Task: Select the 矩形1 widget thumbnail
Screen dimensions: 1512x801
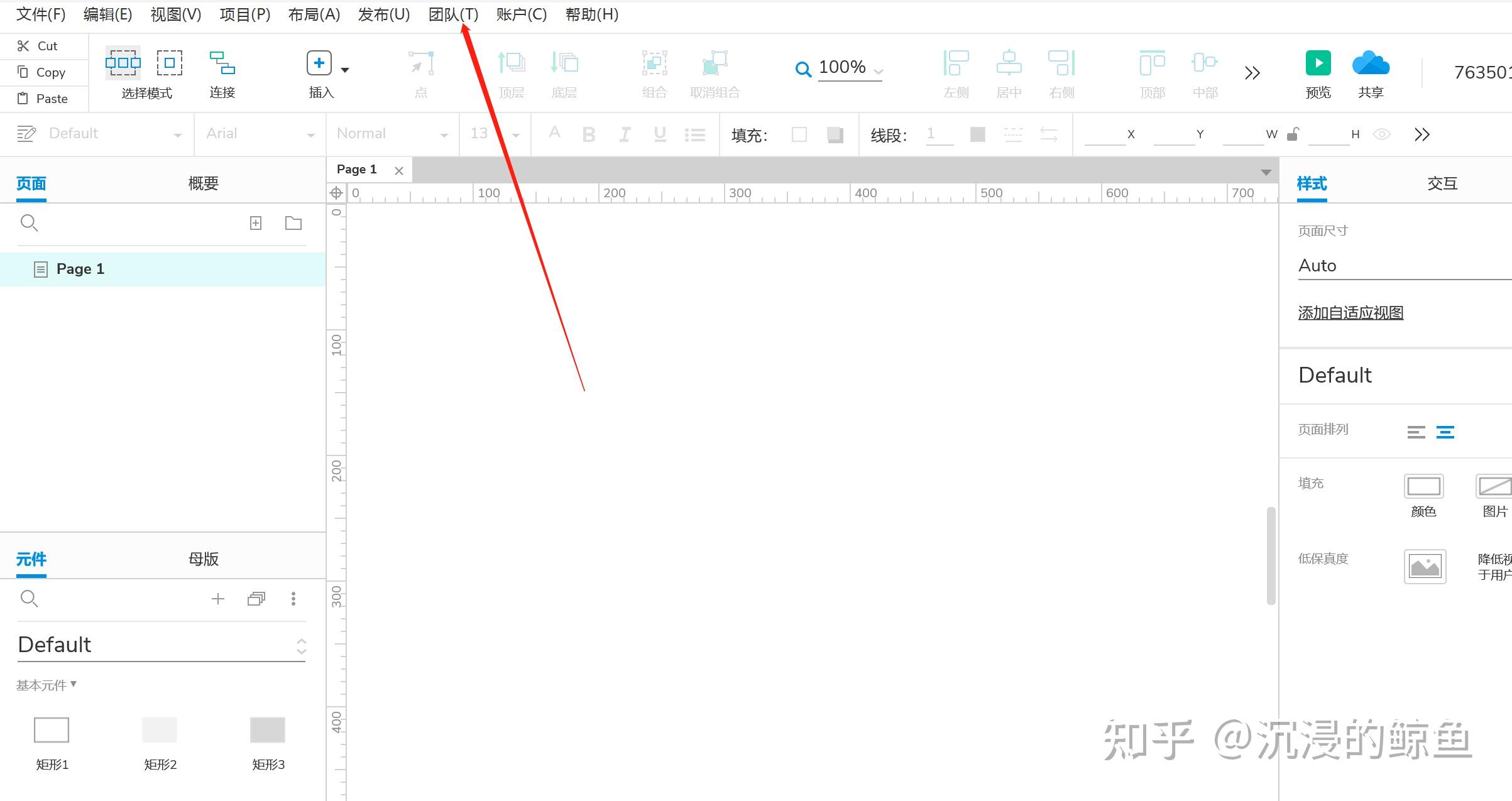Action: [51, 730]
